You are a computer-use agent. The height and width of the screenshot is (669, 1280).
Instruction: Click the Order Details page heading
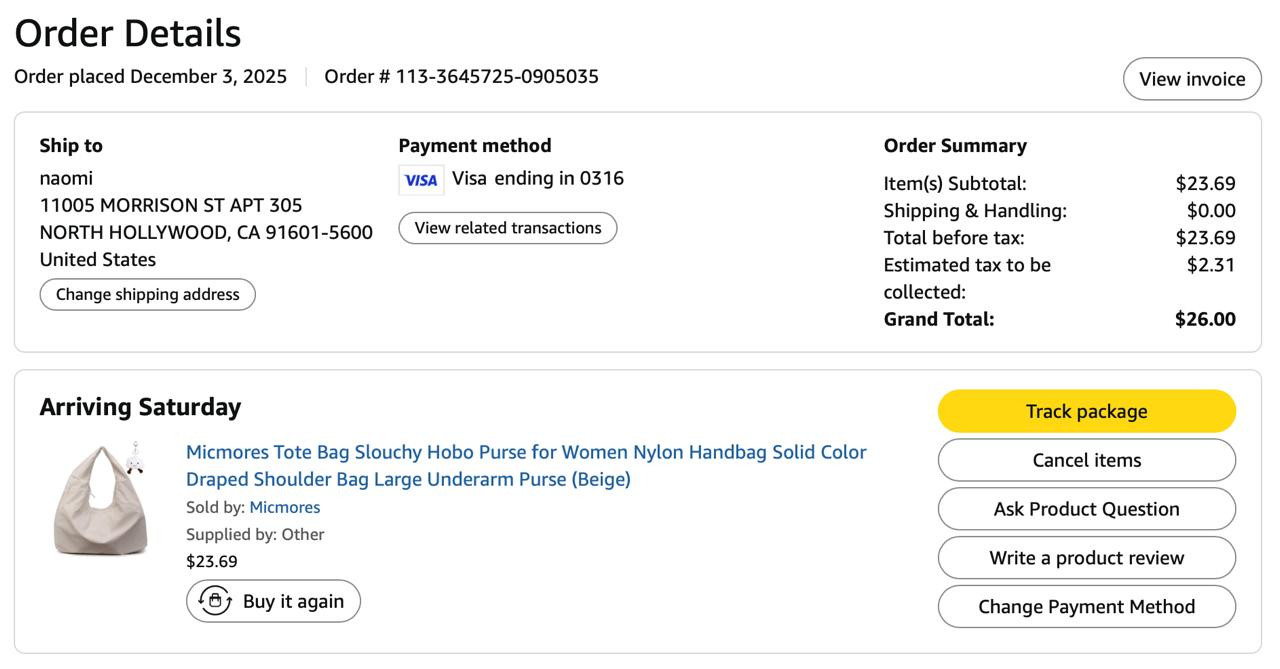[x=128, y=33]
